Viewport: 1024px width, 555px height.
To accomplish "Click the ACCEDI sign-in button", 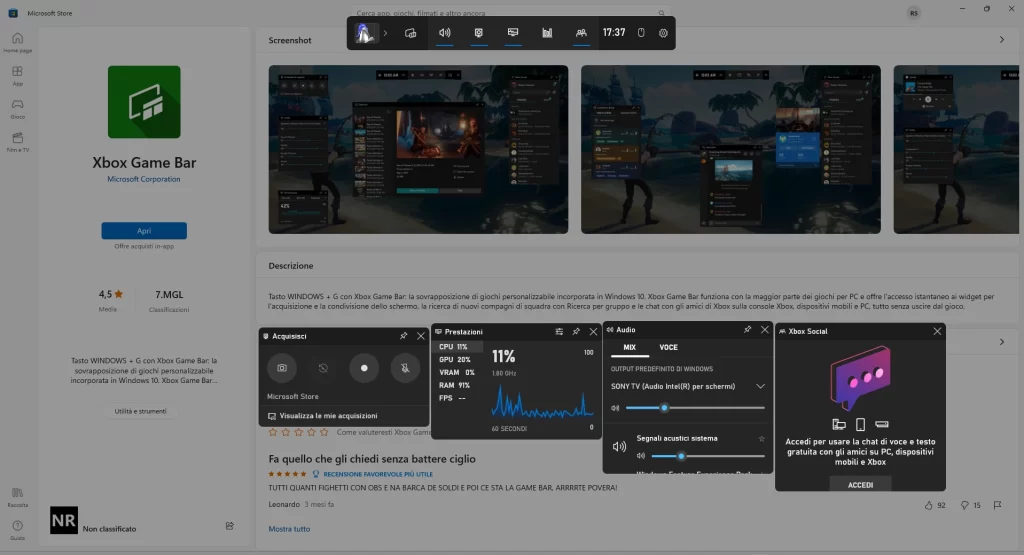I will point(860,484).
